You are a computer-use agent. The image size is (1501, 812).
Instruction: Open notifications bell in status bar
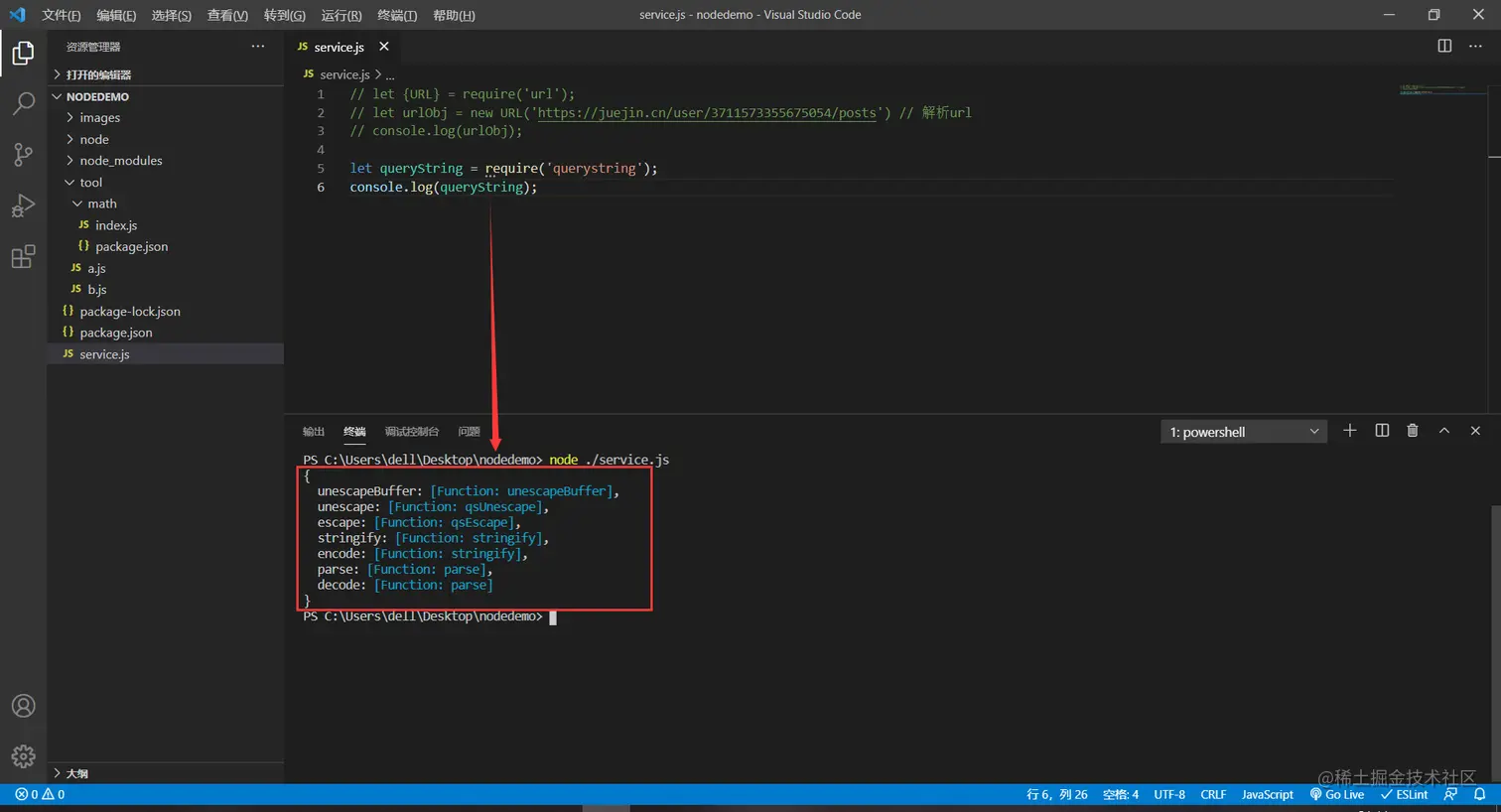click(x=1479, y=794)
